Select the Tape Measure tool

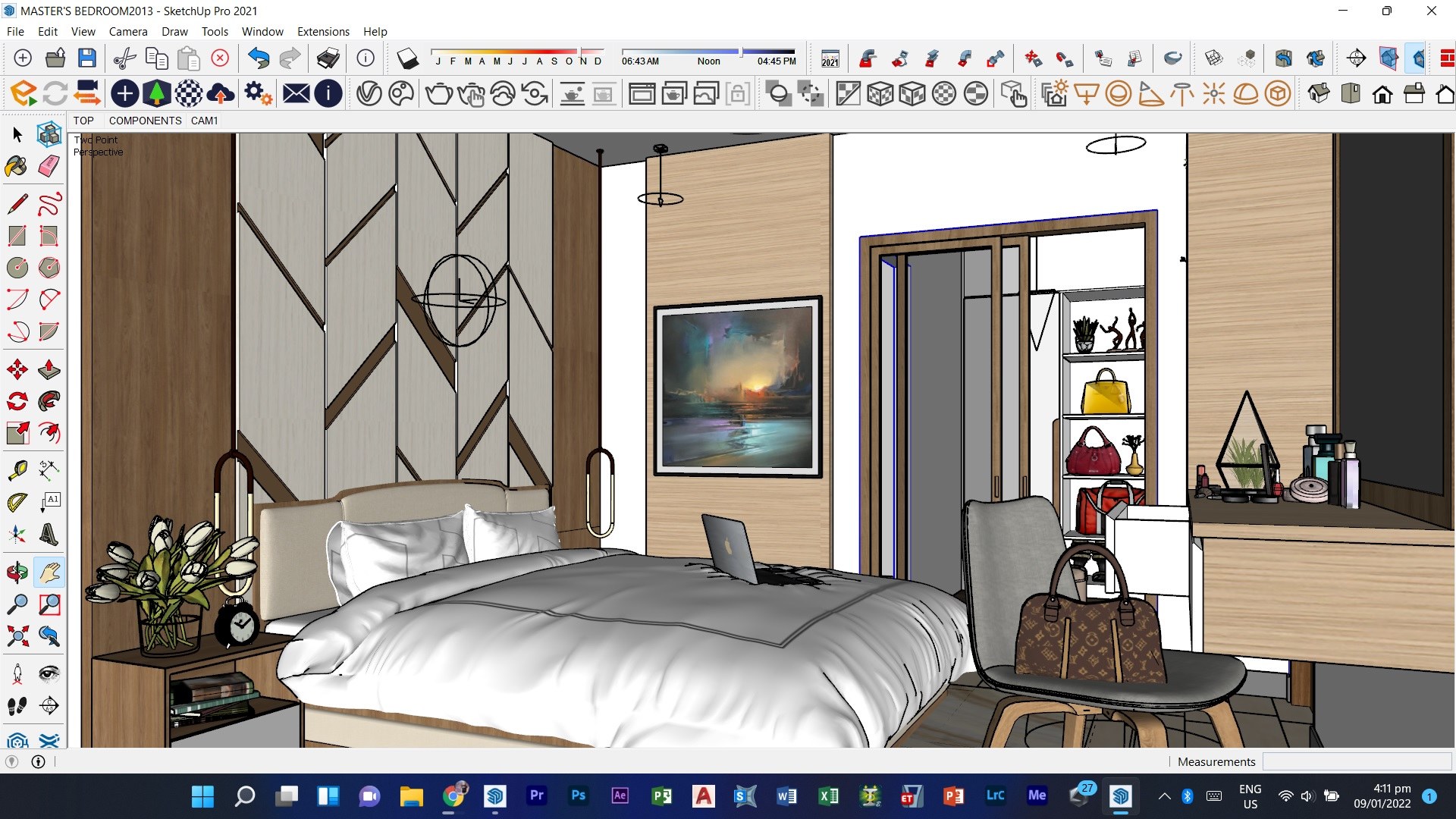17,470
